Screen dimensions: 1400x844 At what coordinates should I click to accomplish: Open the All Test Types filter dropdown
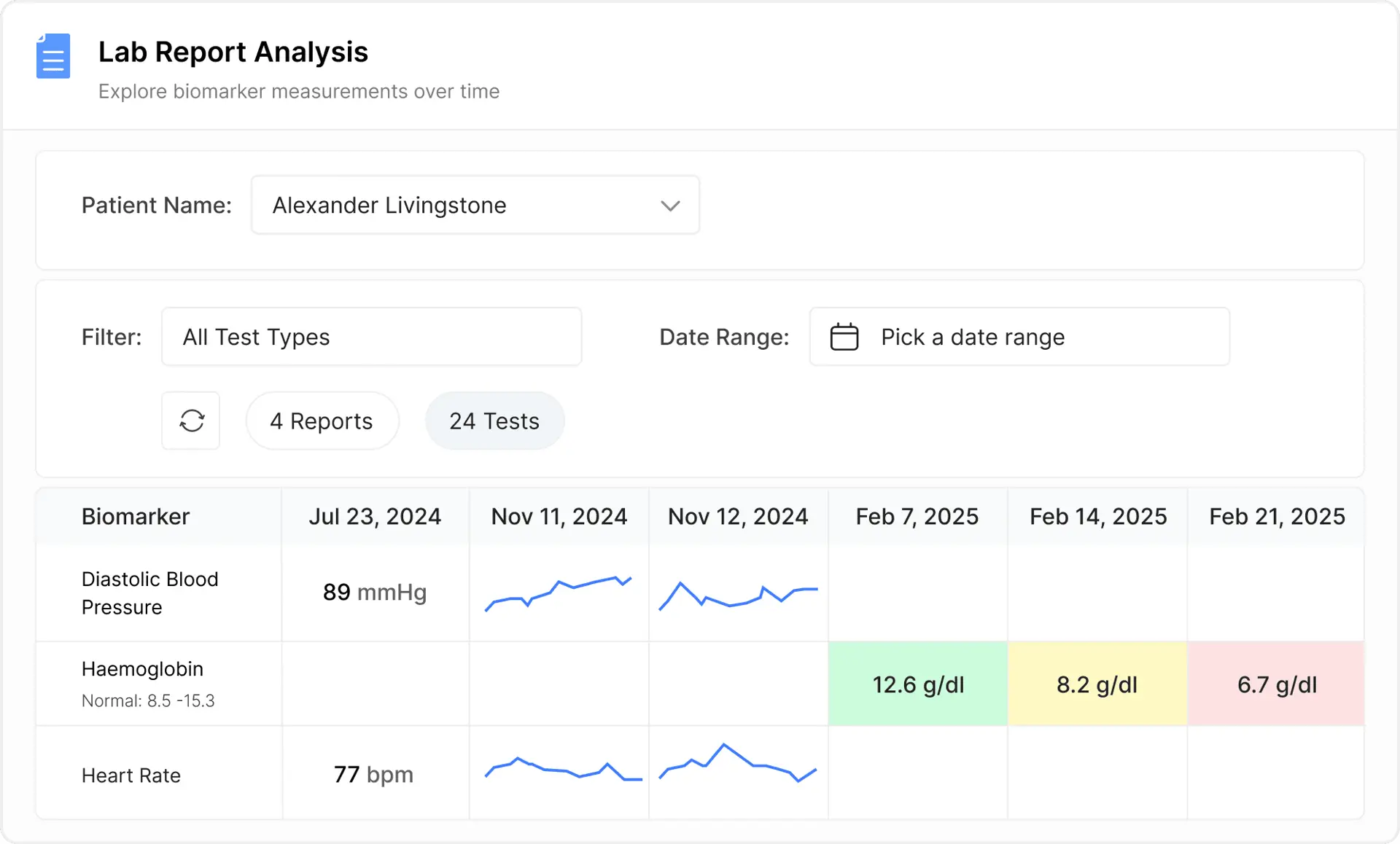(371, 337)
